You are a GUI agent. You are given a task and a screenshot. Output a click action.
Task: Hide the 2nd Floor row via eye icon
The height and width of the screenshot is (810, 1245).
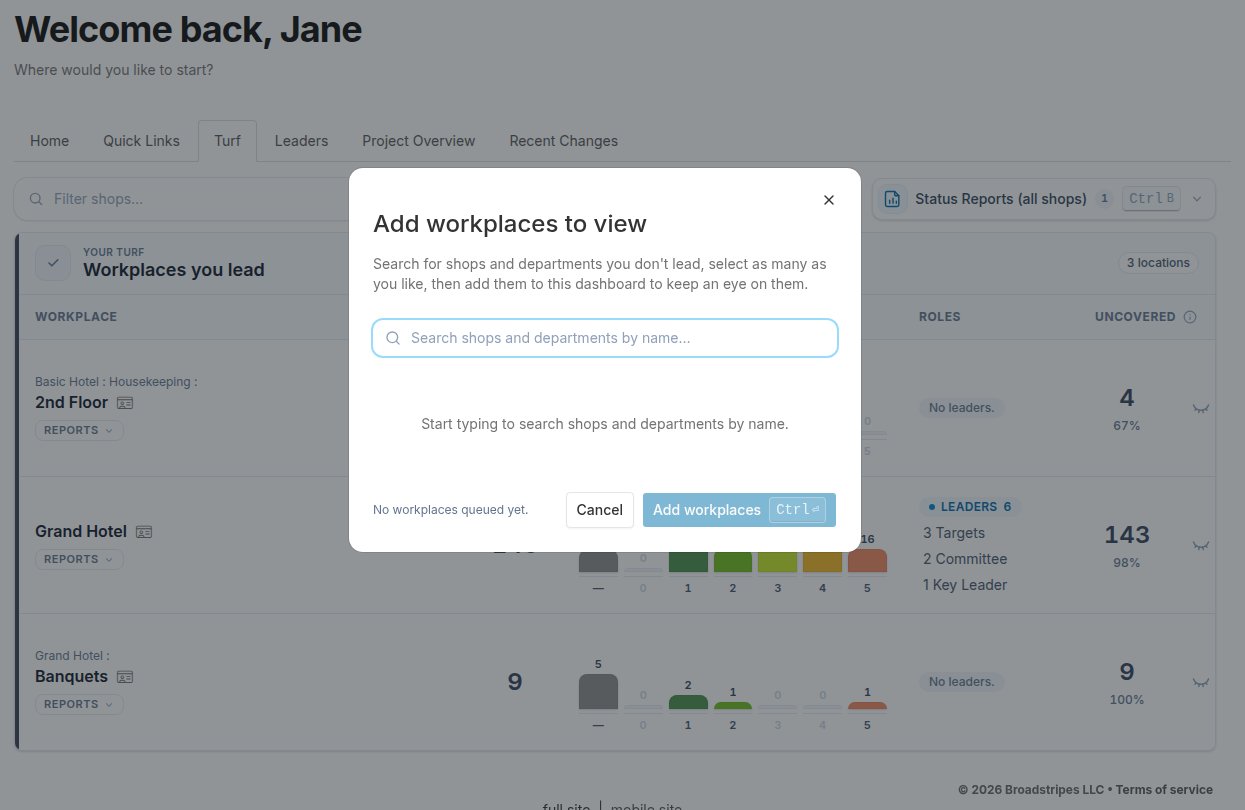(1201, 408)
